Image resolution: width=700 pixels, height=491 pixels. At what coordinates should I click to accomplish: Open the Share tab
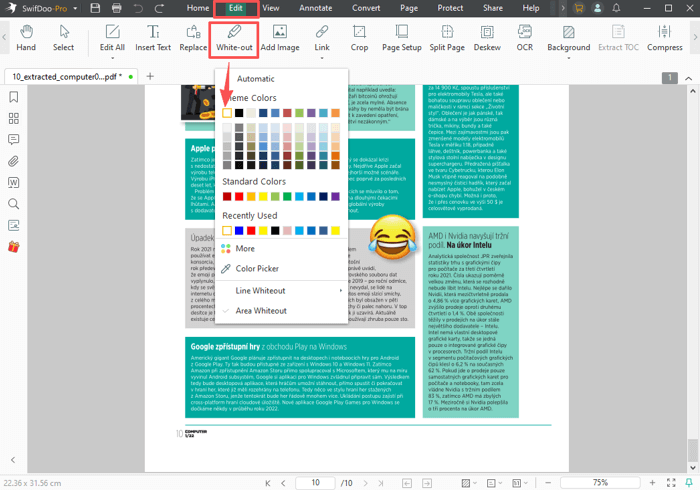493,8
